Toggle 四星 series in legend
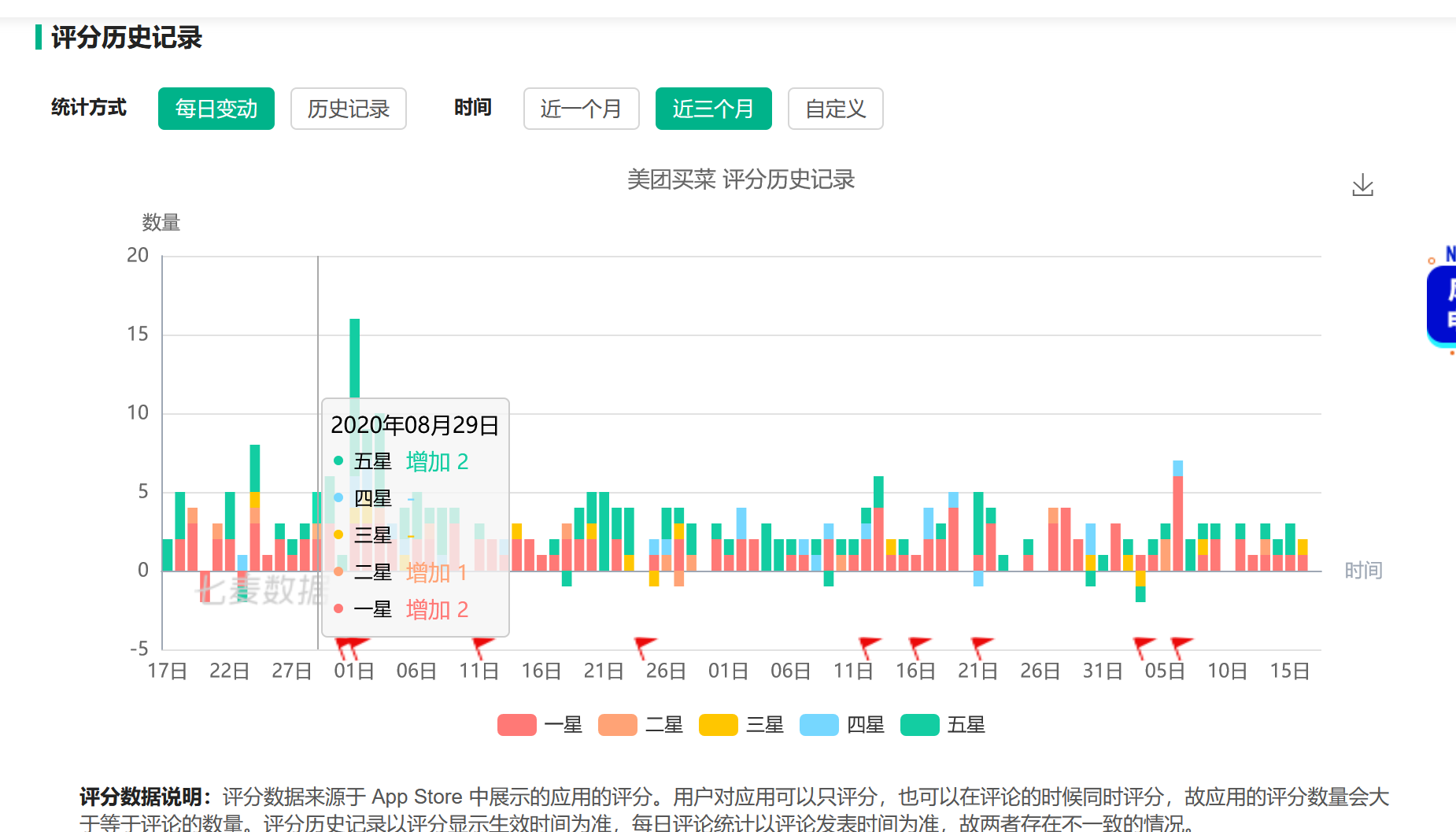 [x=842, y=725]
